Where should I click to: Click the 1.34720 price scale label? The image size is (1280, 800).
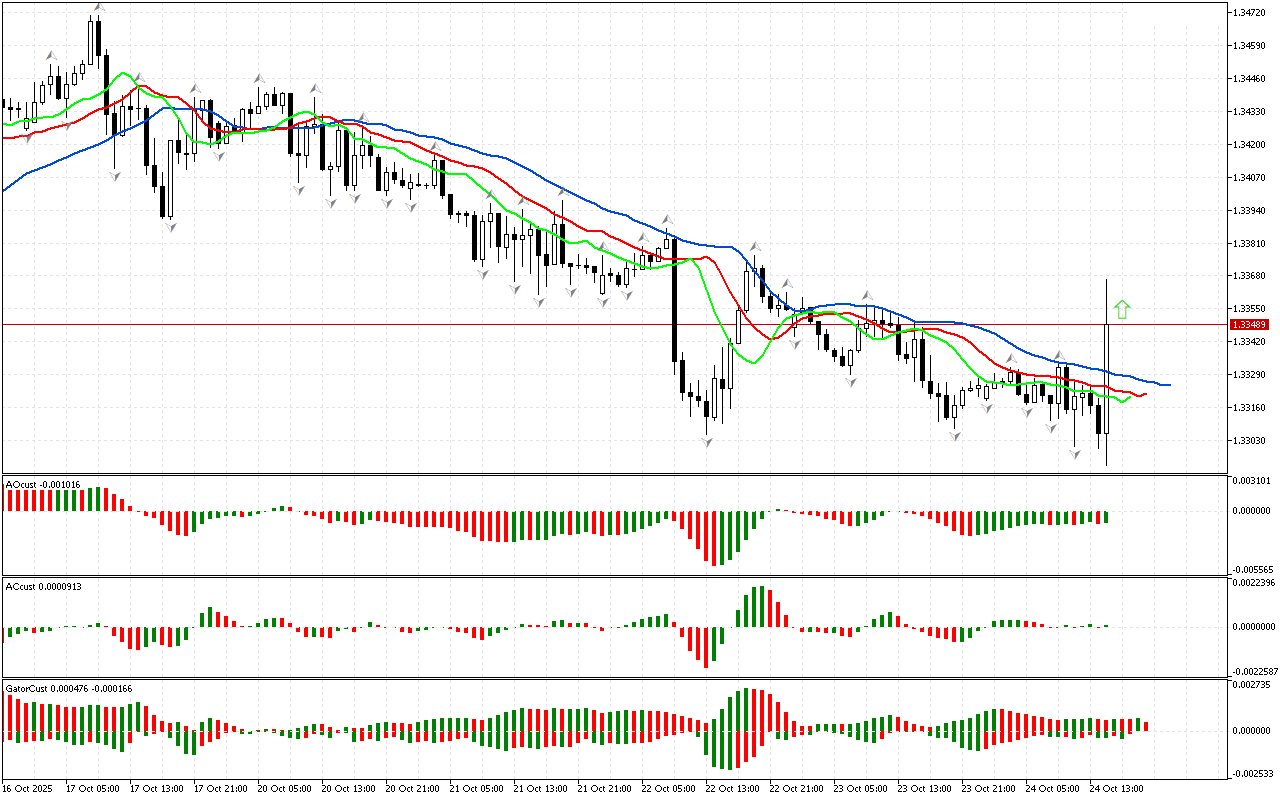(x=1251, y=13)
